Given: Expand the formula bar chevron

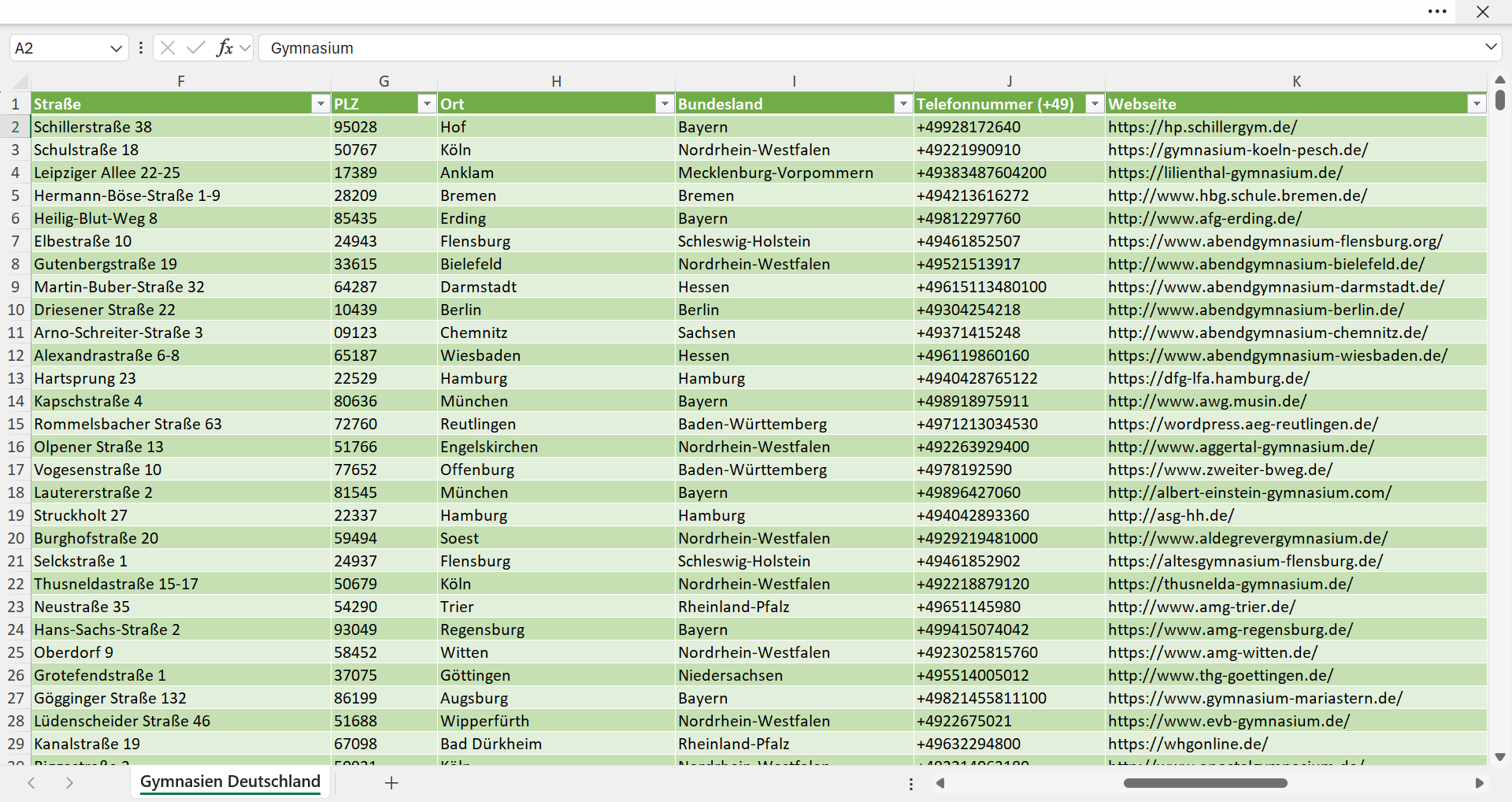Looking at the screenshot, I should [1491, 47].
